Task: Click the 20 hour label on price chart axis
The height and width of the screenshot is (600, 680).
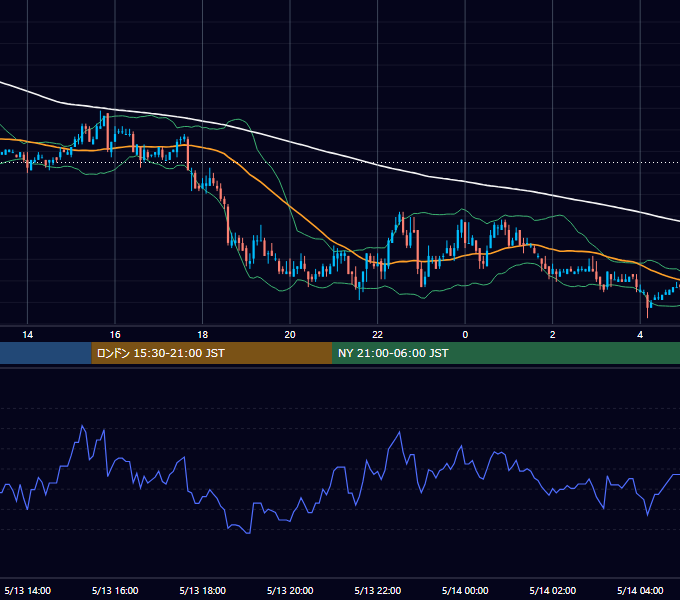Action: pyautogui.click(x=290, y=335)
